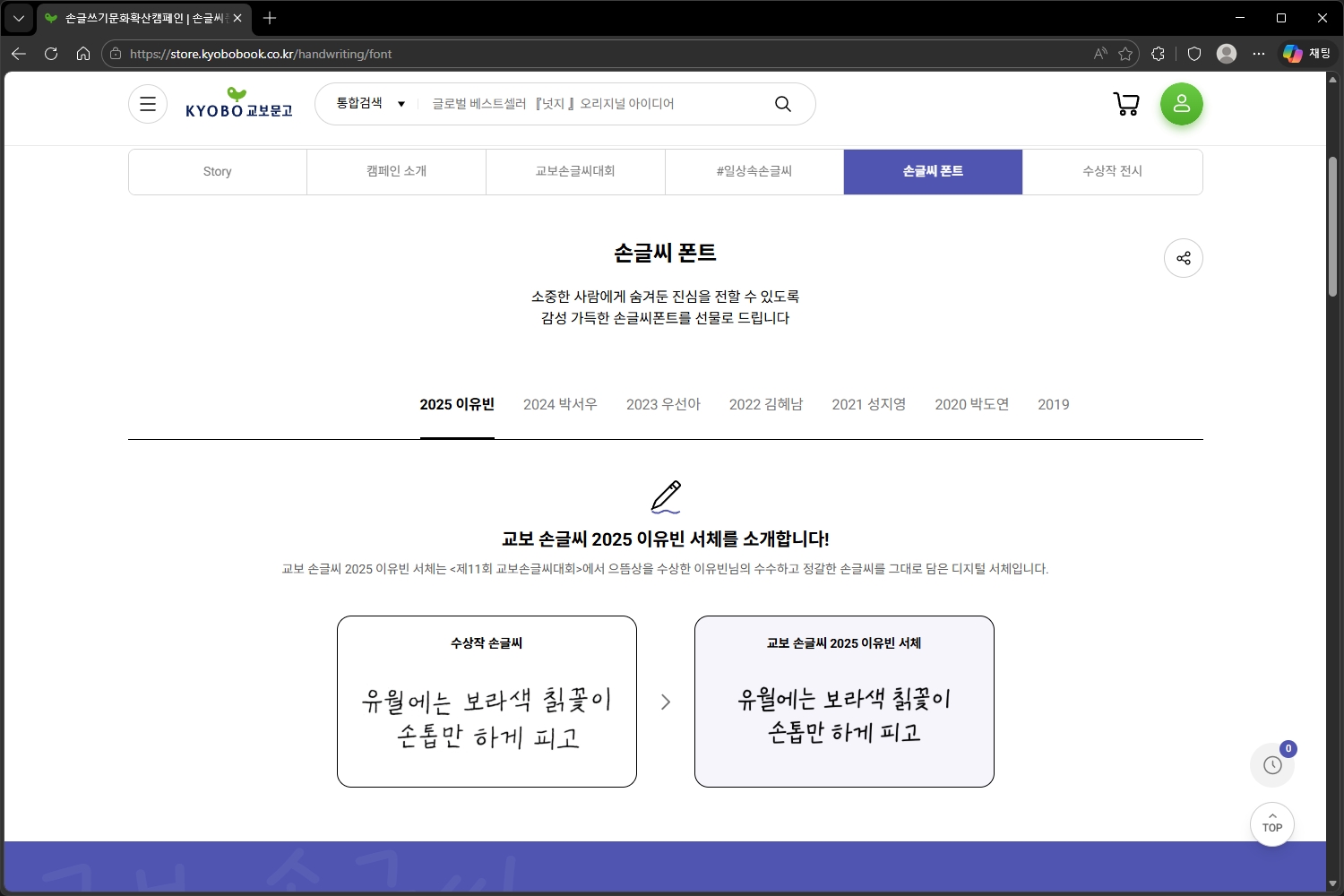This screenshot has height=896, width=1344.
Task: Add this page to favorites
Action: 1125,54
